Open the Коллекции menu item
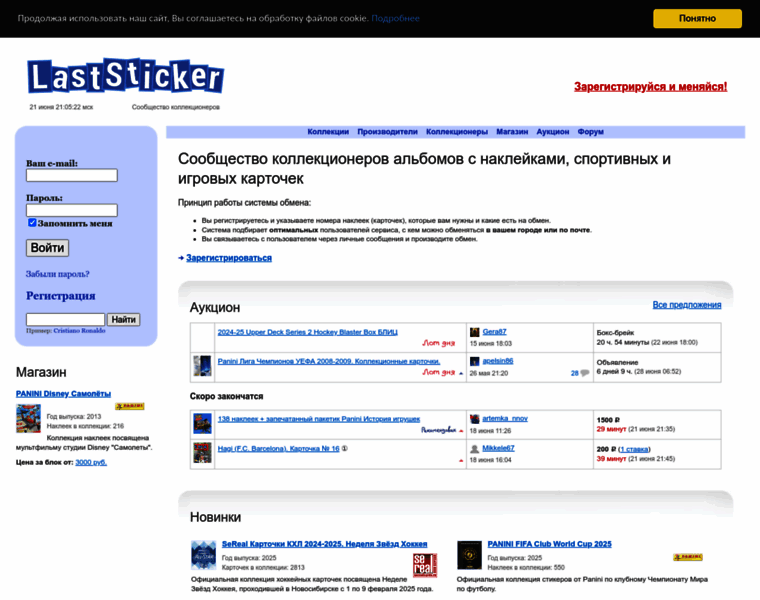760x600 pixels. point(328,132)
